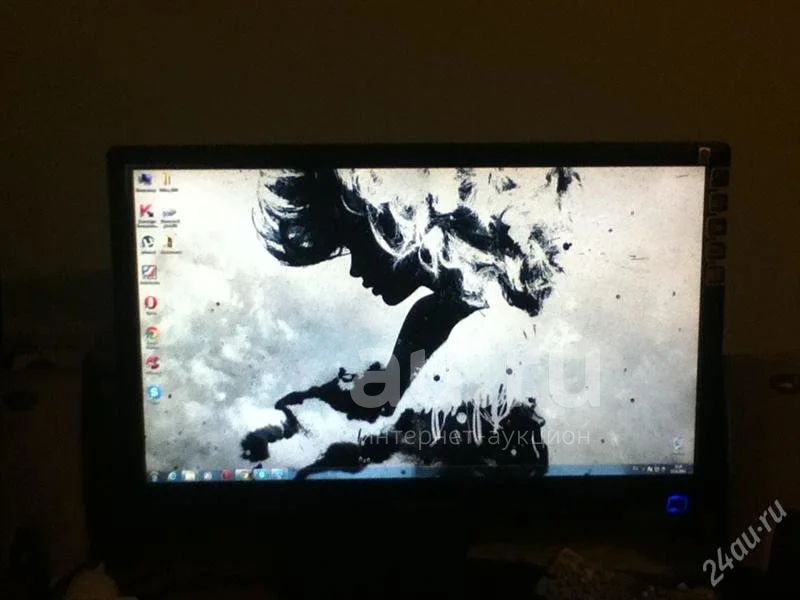Viewport: 800px width, 600px height.
Task: Launch Skype from the desktop
Action: 154,393
